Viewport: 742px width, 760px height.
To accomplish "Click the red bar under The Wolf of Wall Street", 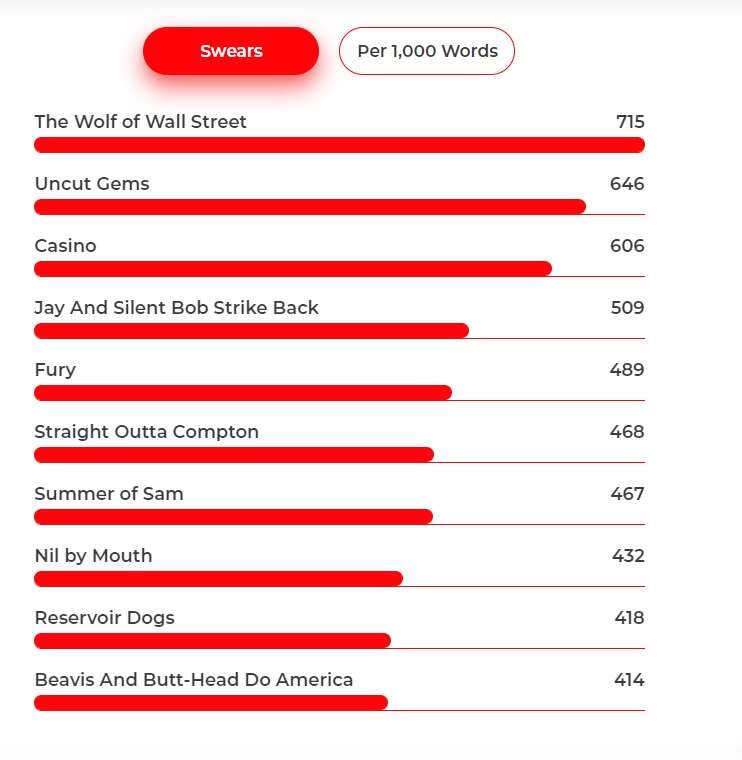I will (x=339, y=145).
